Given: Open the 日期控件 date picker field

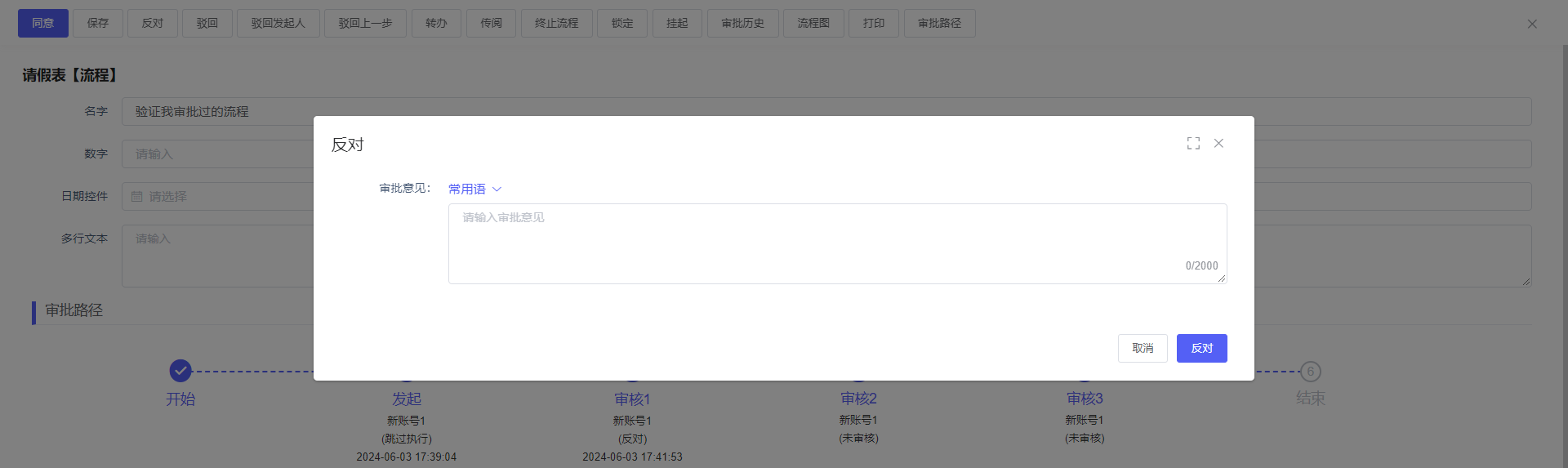Looking at the screenshot, I should (217, 197).
